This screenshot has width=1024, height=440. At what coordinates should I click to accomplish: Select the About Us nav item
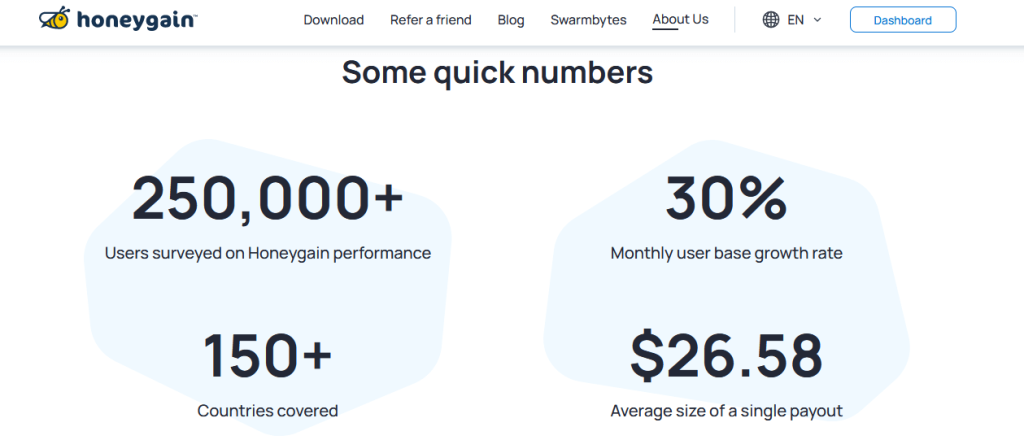[680, 20]
